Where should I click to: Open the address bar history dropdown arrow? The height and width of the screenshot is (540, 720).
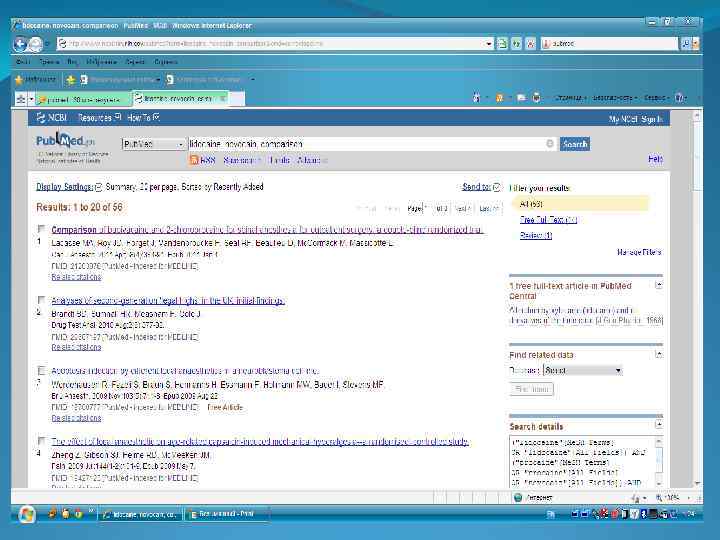point(489,44)
